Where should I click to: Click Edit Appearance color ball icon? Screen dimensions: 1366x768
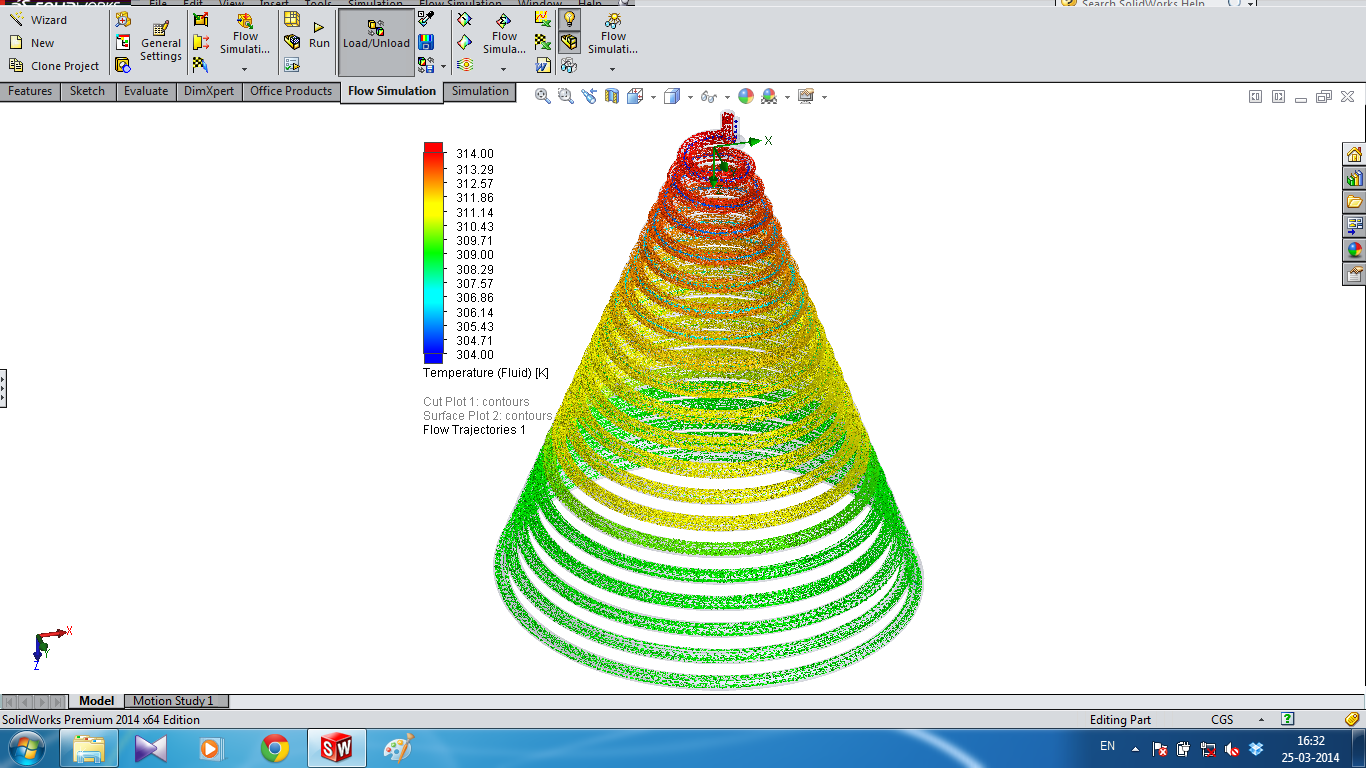(746, 96)
